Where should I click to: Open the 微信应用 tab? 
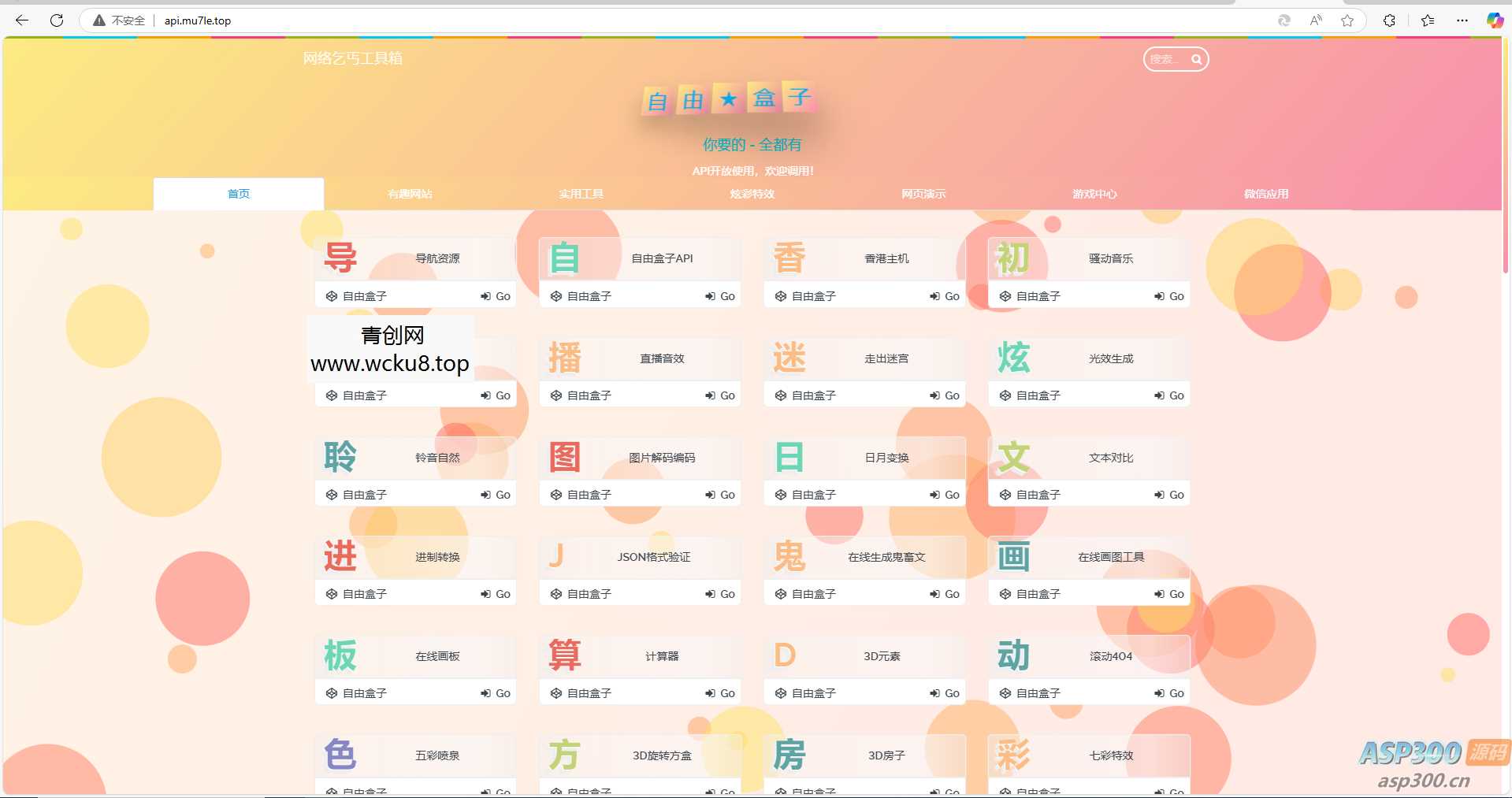click(1265, 193)
